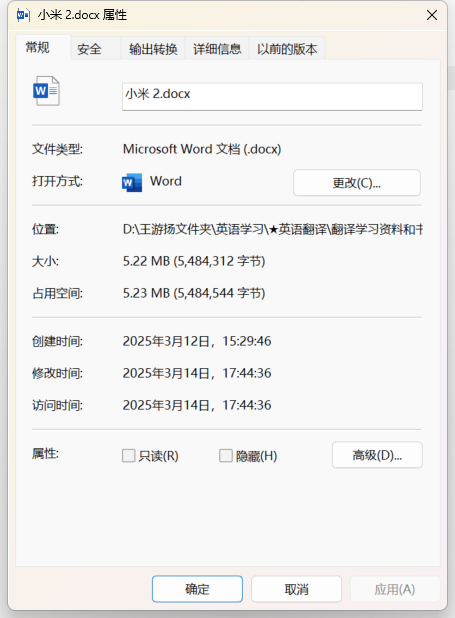Enable the 只读(R) checkbox
The width and height of the screenshot is (455, 618).
tap(129, 456)
